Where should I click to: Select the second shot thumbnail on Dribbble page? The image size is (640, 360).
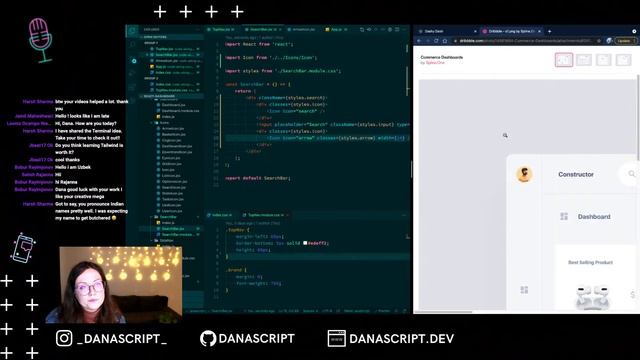tap(584, 60)
